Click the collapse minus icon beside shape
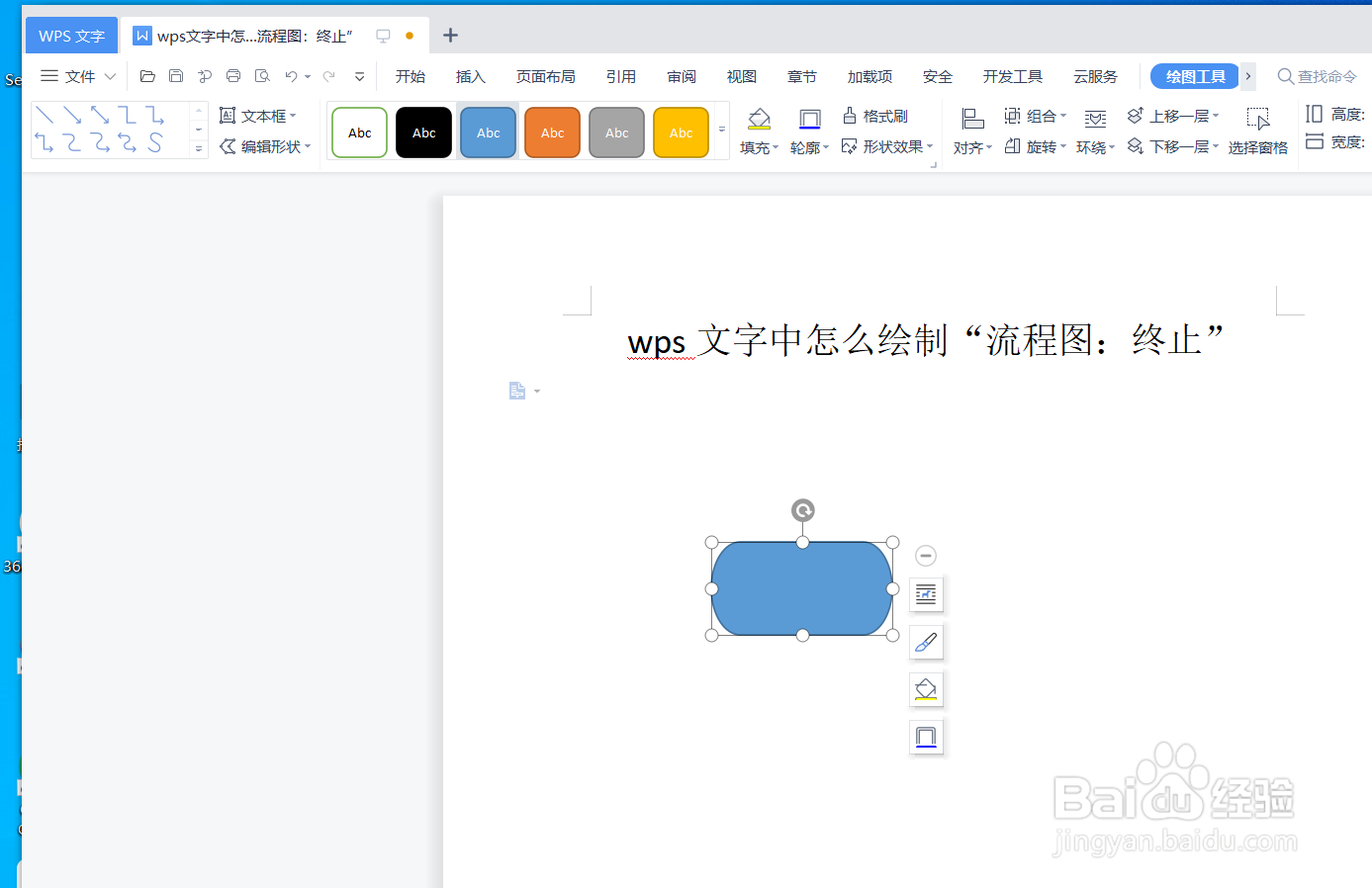Viewport: 1372px width, 888px height. pos(926,556)
